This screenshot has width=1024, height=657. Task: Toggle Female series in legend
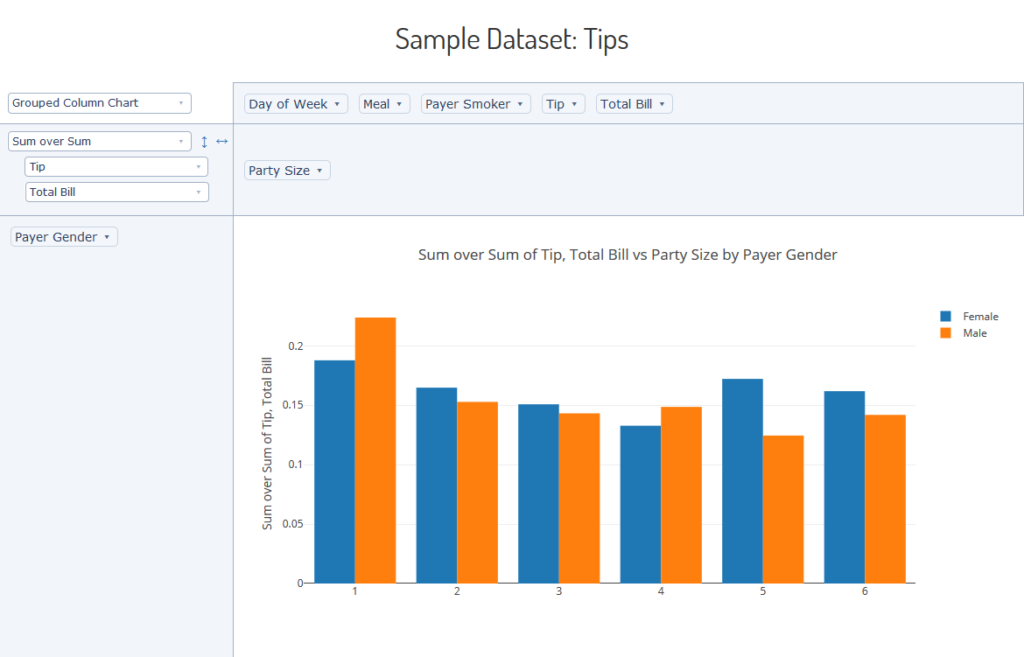coord(969,316)
